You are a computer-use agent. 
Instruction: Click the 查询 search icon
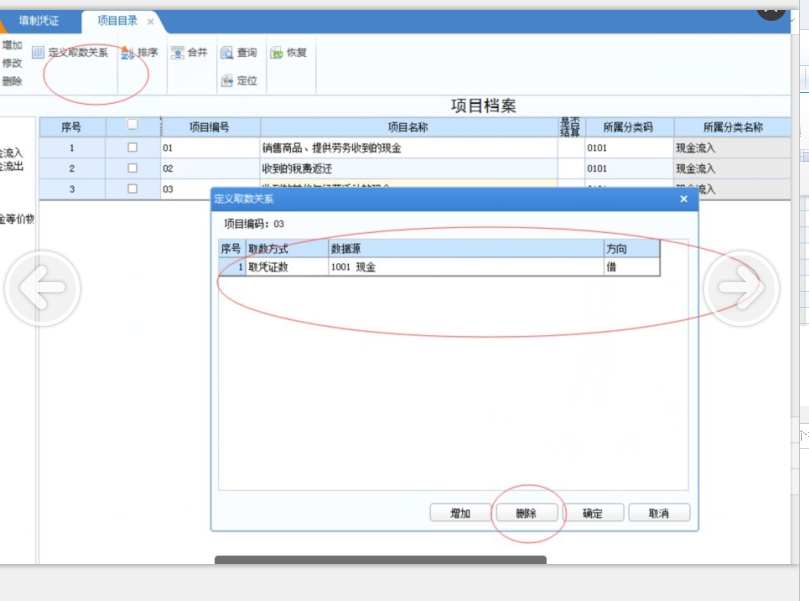point(227,53)
